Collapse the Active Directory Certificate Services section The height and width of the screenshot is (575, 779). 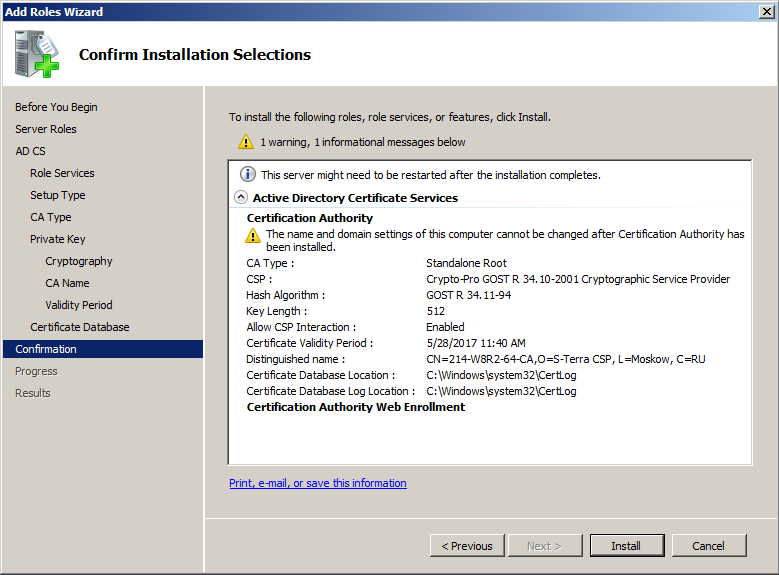pos(241,198)
